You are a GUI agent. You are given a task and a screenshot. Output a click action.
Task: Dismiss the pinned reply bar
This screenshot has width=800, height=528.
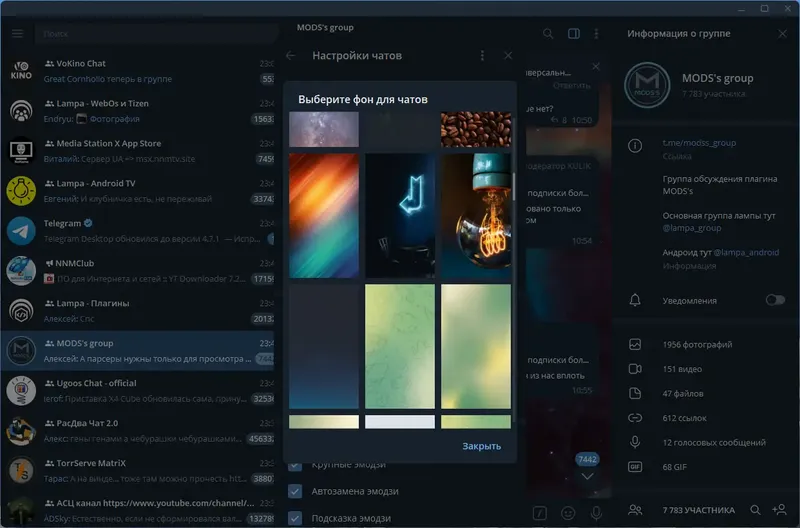[595, 67]
